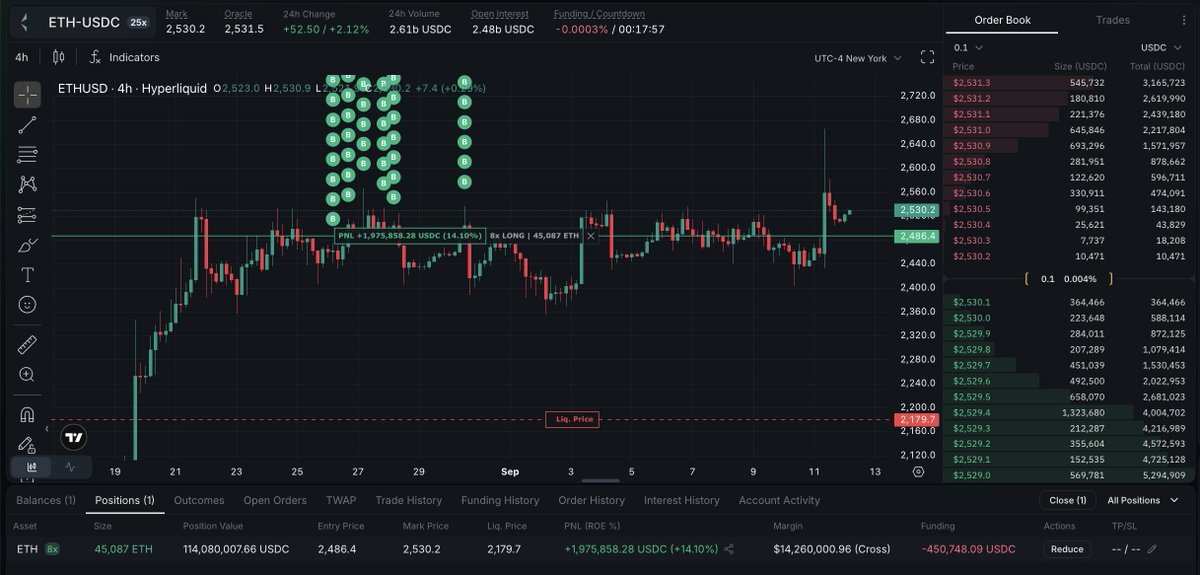
Task: Open the Account Activity tab
Action: pyautogui.click(x=779, y=500)
